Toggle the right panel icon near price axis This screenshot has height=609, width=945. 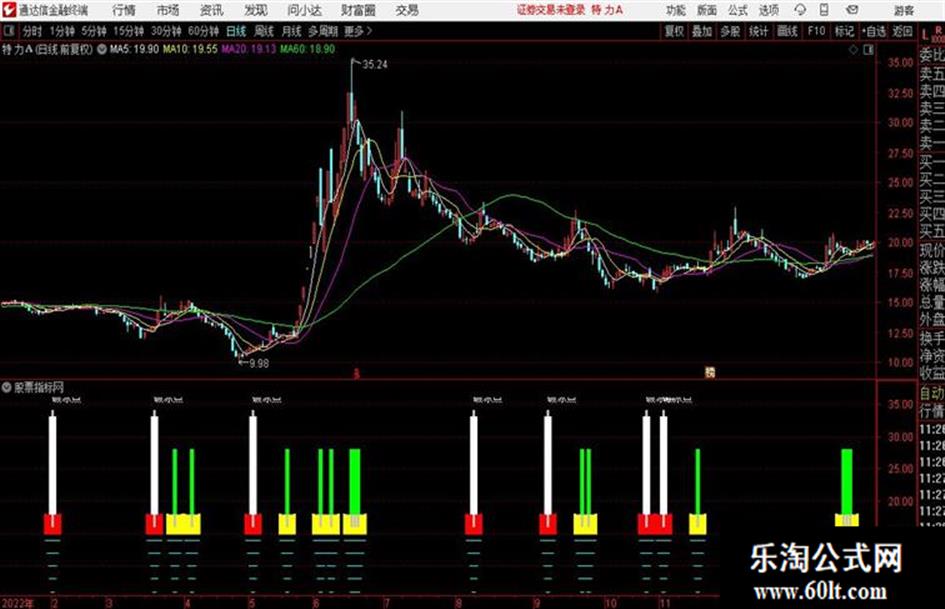(x=868, y=50)
